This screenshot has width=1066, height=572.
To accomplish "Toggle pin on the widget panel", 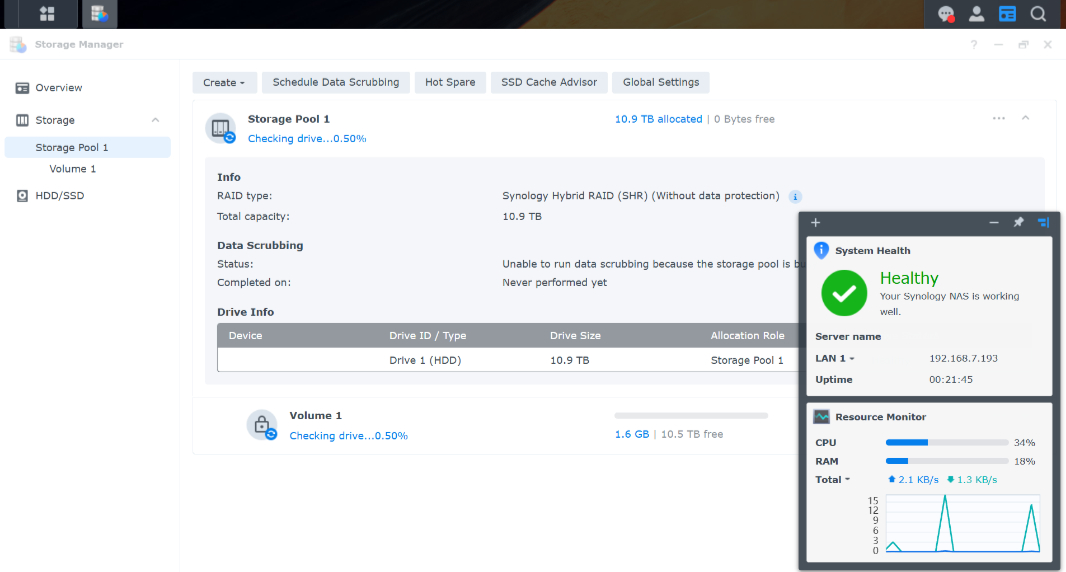I will pos(1018,223).
